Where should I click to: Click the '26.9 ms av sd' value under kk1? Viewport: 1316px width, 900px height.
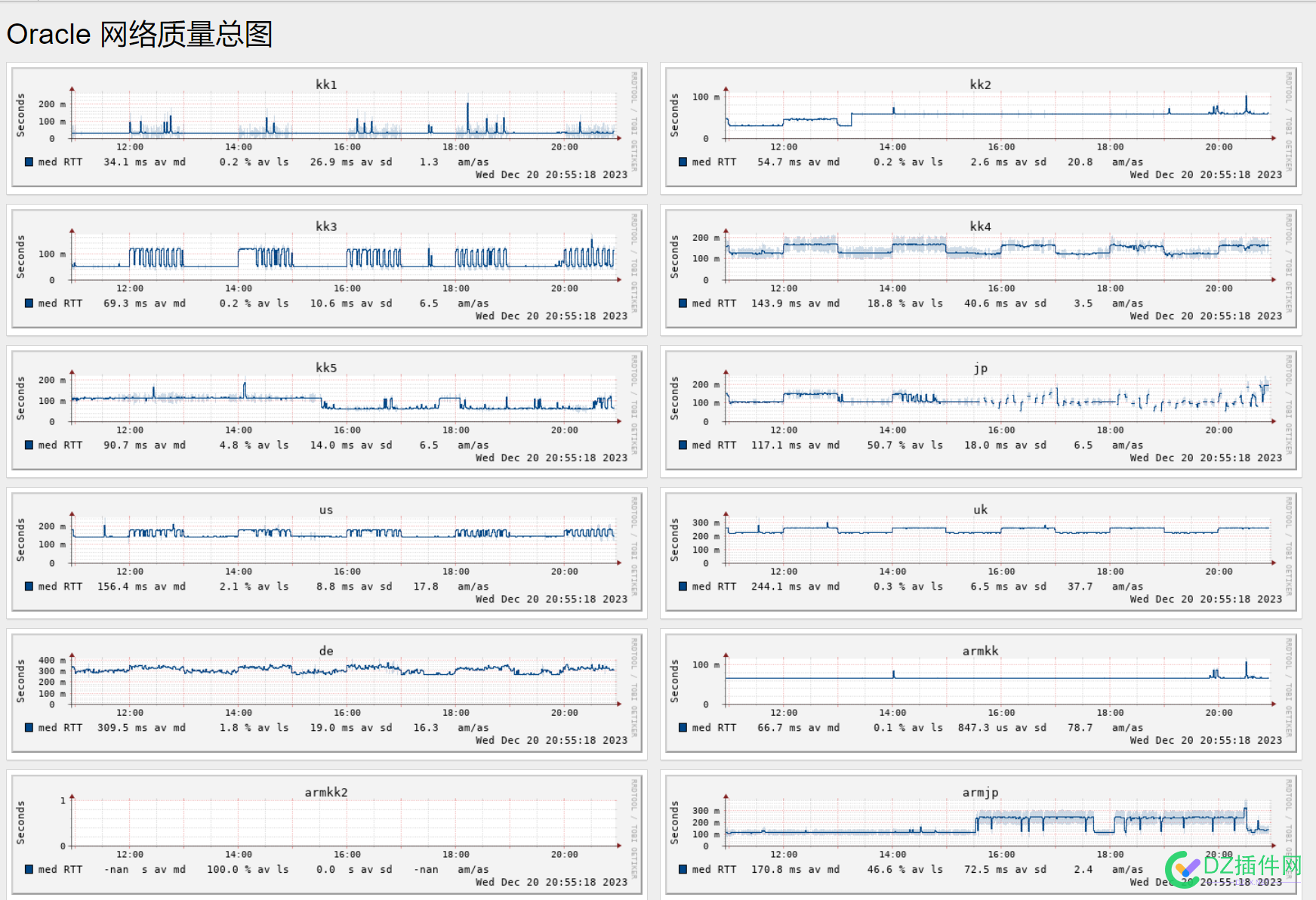351,162
